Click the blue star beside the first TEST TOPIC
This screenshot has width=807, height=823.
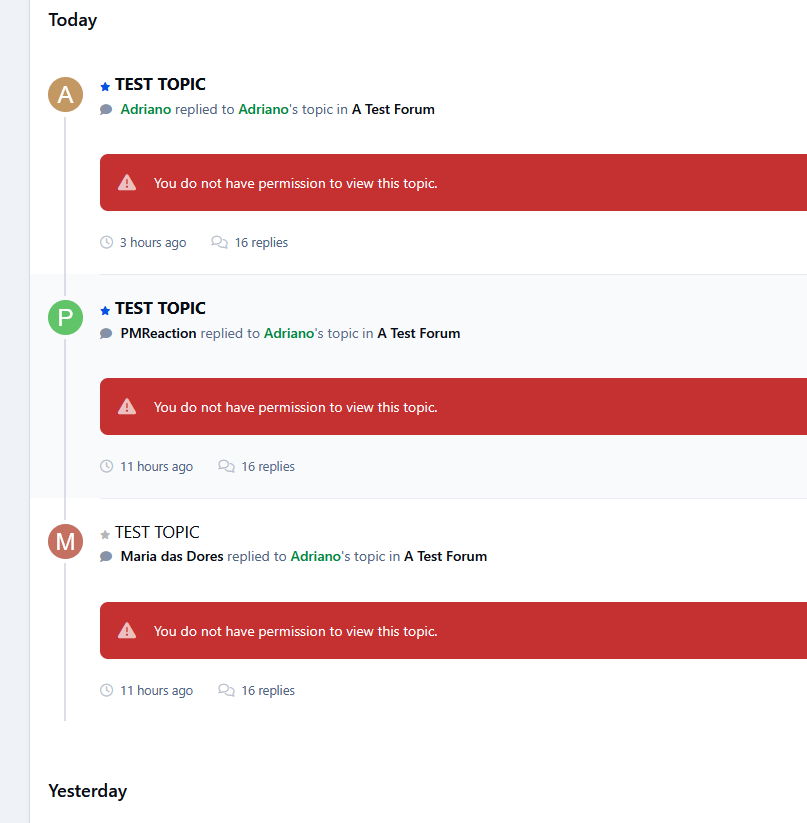tap(105, 87)
